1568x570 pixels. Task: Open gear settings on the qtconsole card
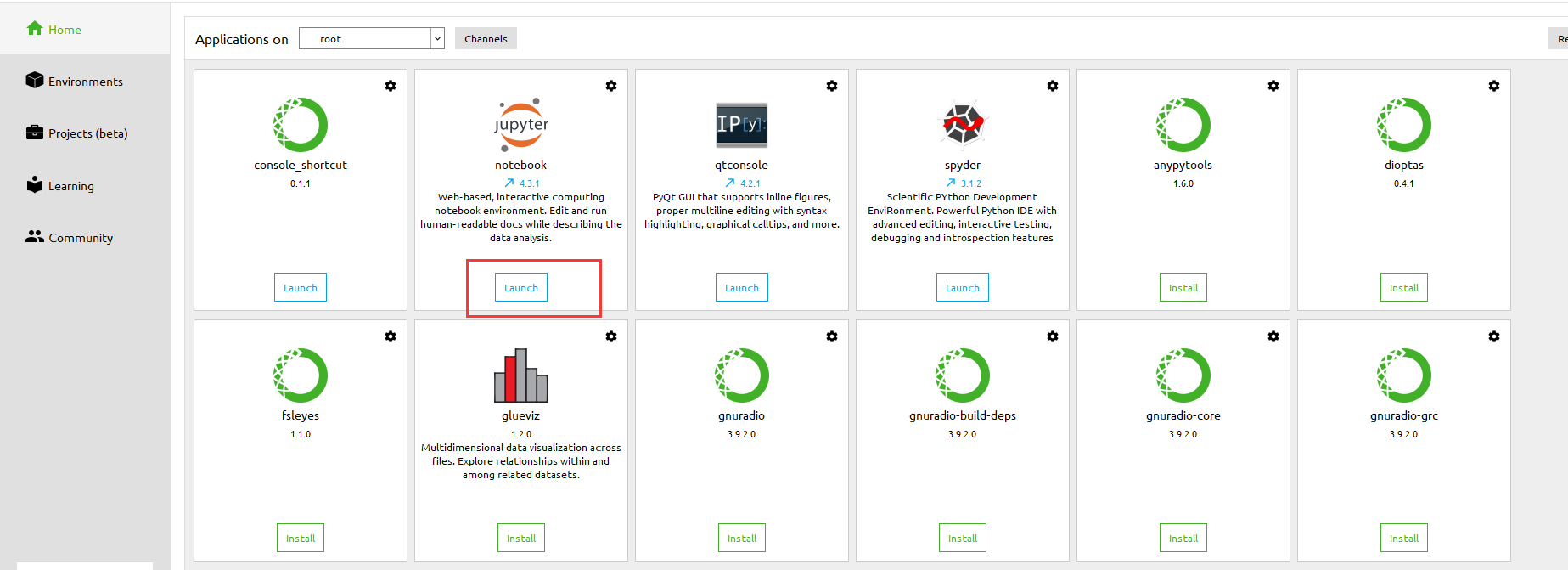tap(832, 86)
